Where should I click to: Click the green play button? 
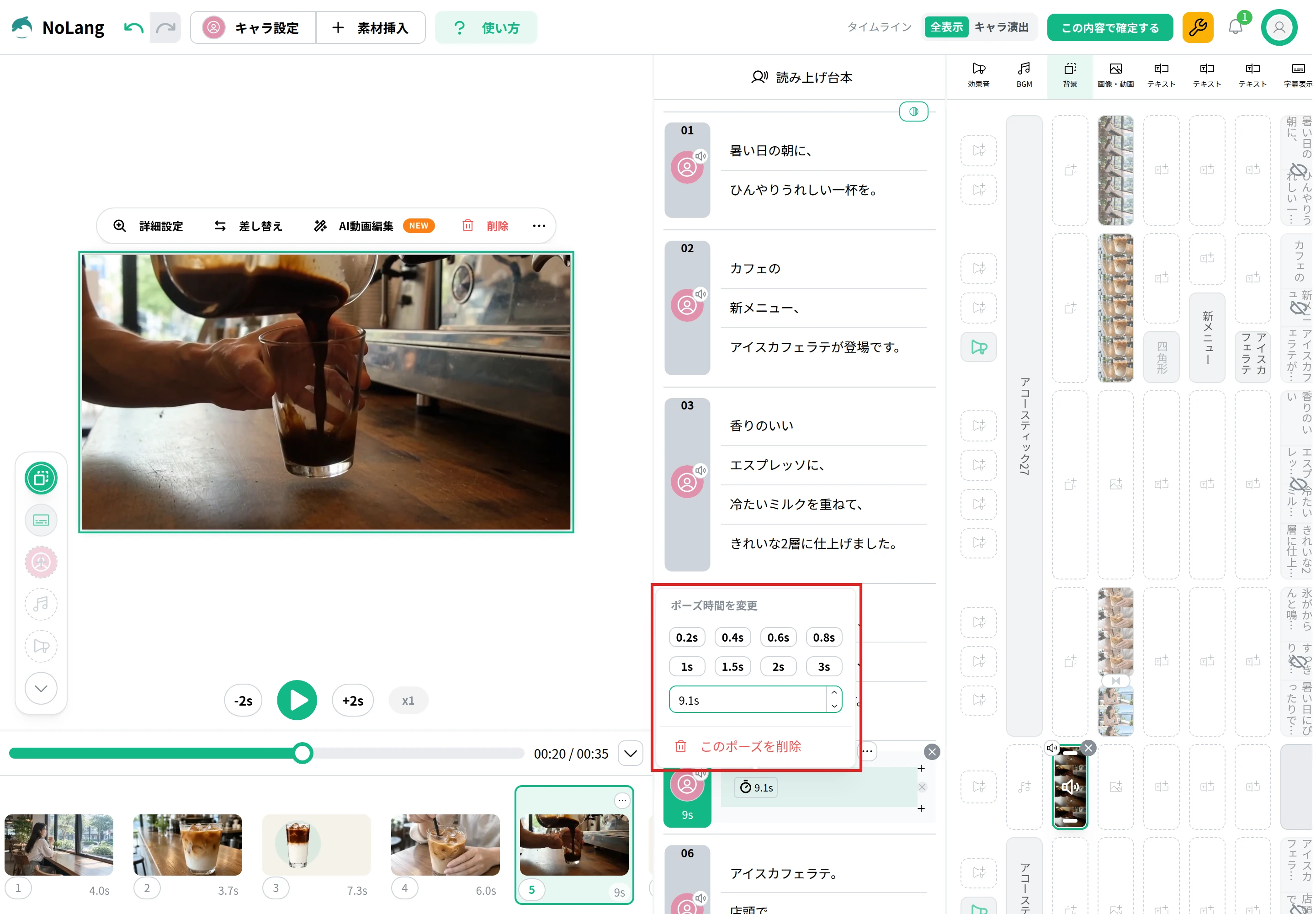[x=297, y=700]
